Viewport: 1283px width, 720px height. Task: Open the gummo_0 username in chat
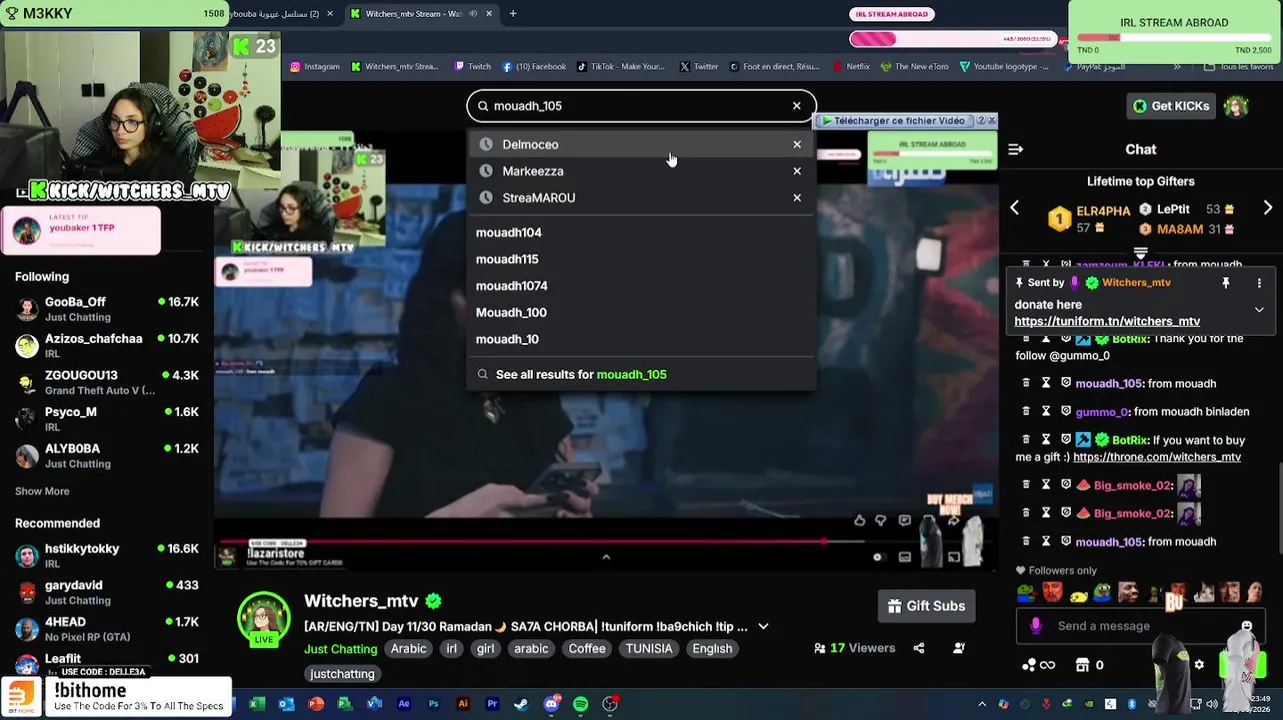pyautogui.click(x=1101, y=411)
